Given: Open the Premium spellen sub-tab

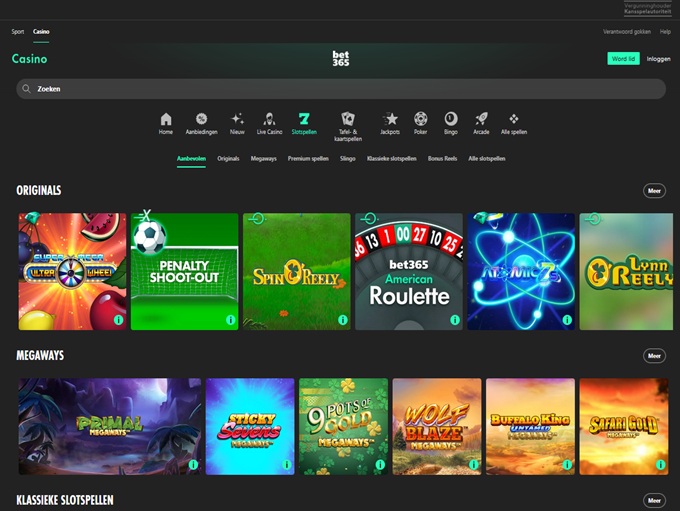Looking at the screenshot, I should [308, 159].
